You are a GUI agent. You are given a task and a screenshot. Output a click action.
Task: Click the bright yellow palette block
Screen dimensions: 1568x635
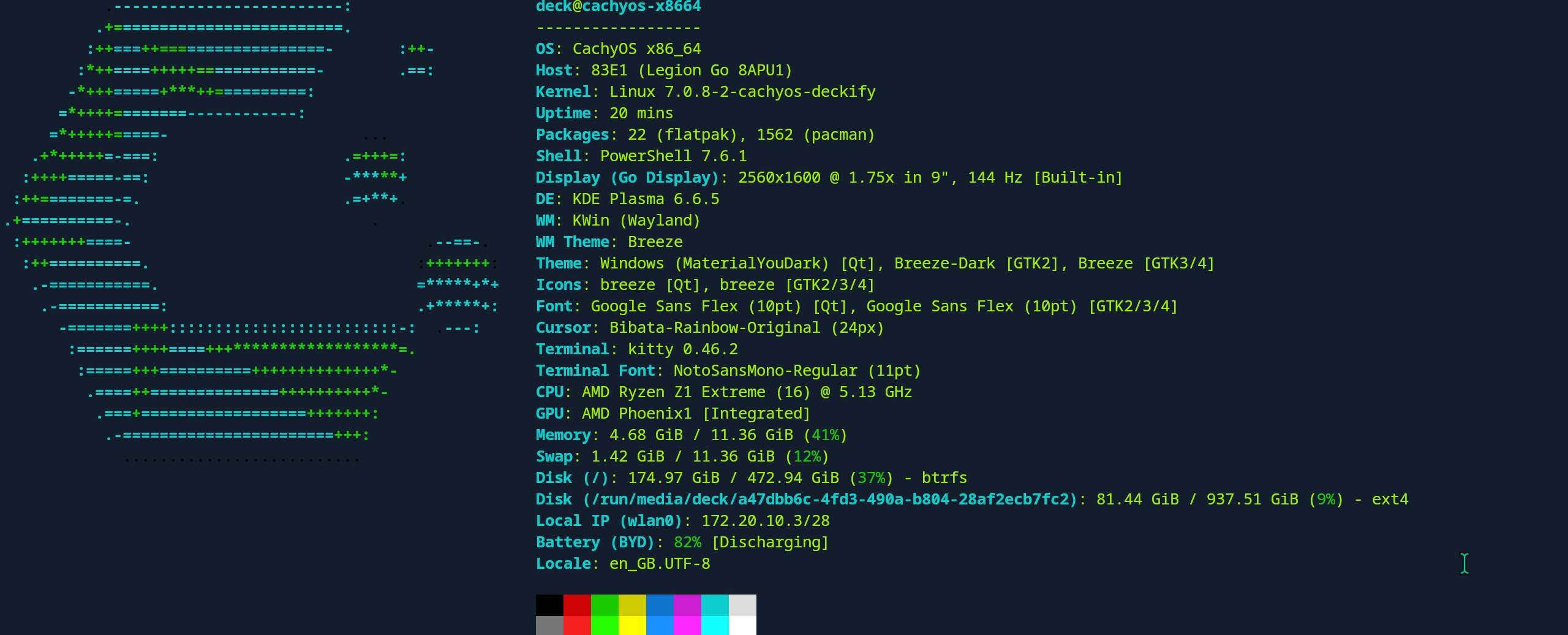pyautogui.click(x=632, y=625)
